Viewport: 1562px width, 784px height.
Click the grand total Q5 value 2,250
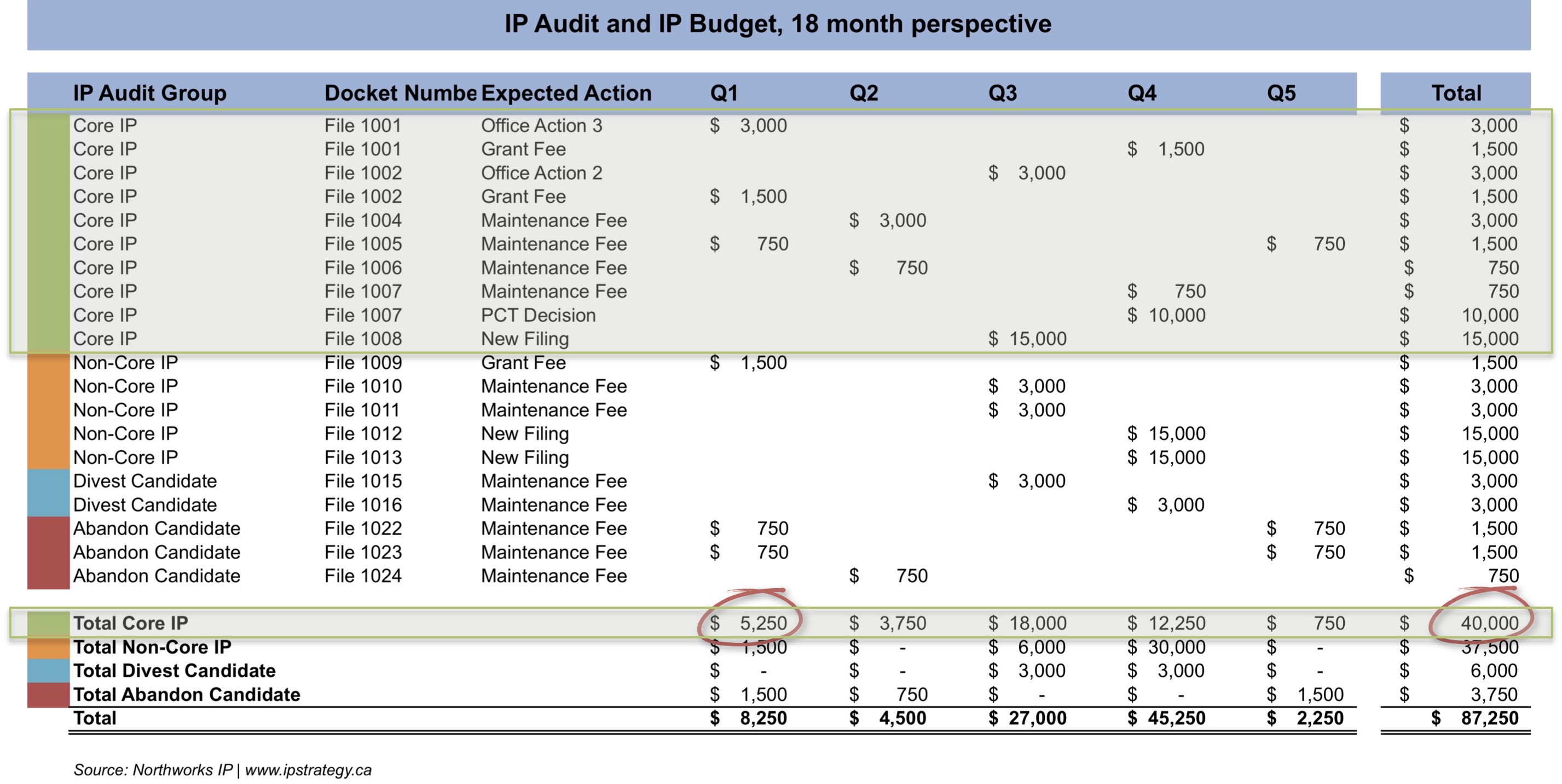(x=1320, y=718)
